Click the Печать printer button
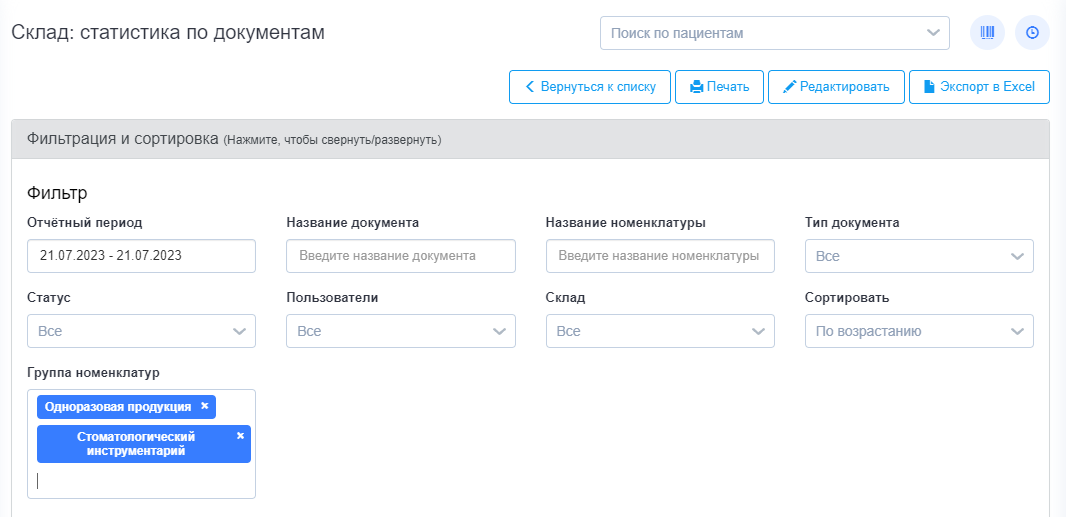1066x517 pixels. 719,87
